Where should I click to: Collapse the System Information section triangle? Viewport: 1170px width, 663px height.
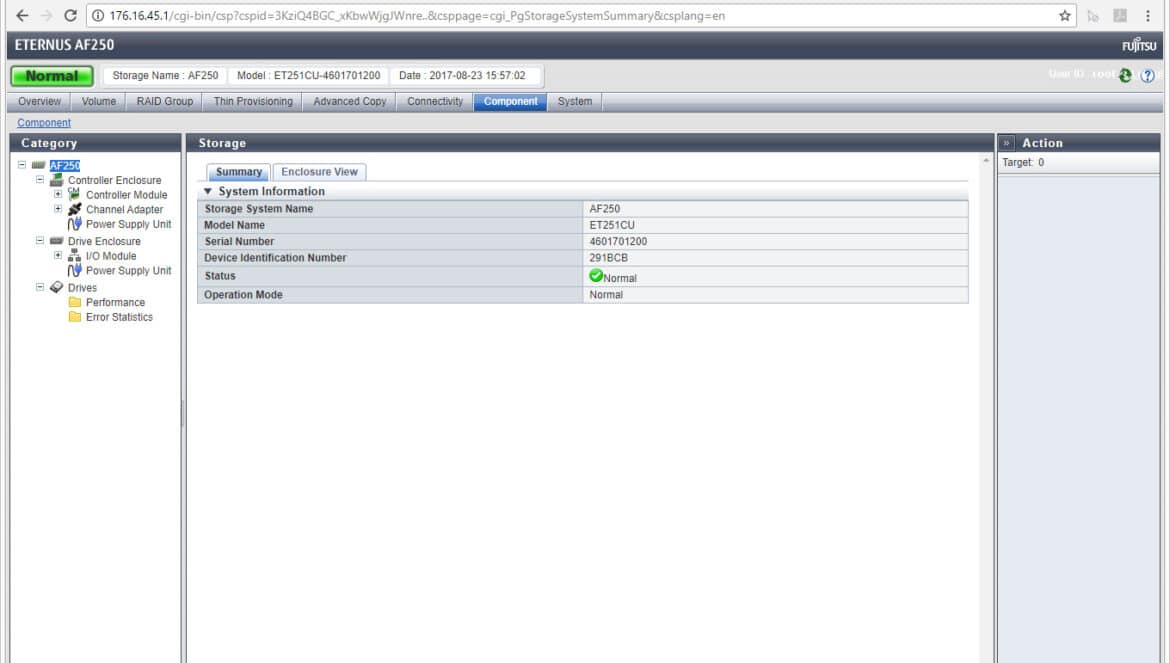(x=208, y=191)
